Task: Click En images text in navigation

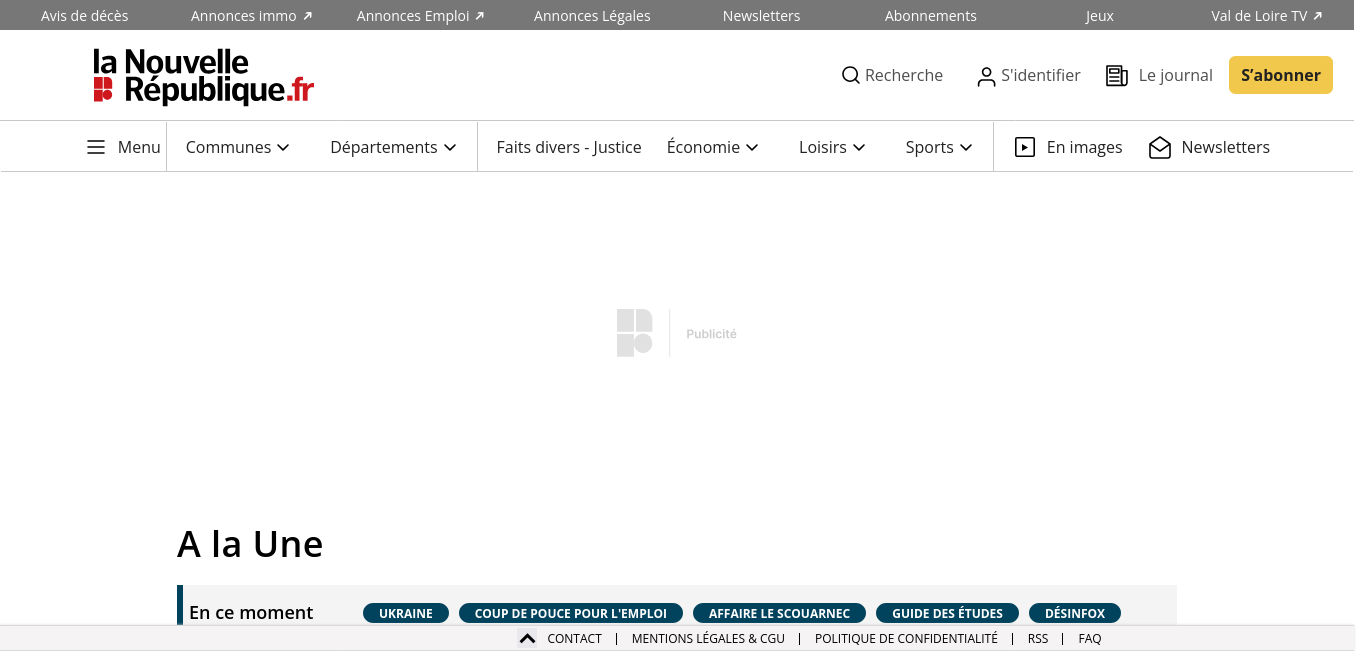Action: click(1085, 147)
